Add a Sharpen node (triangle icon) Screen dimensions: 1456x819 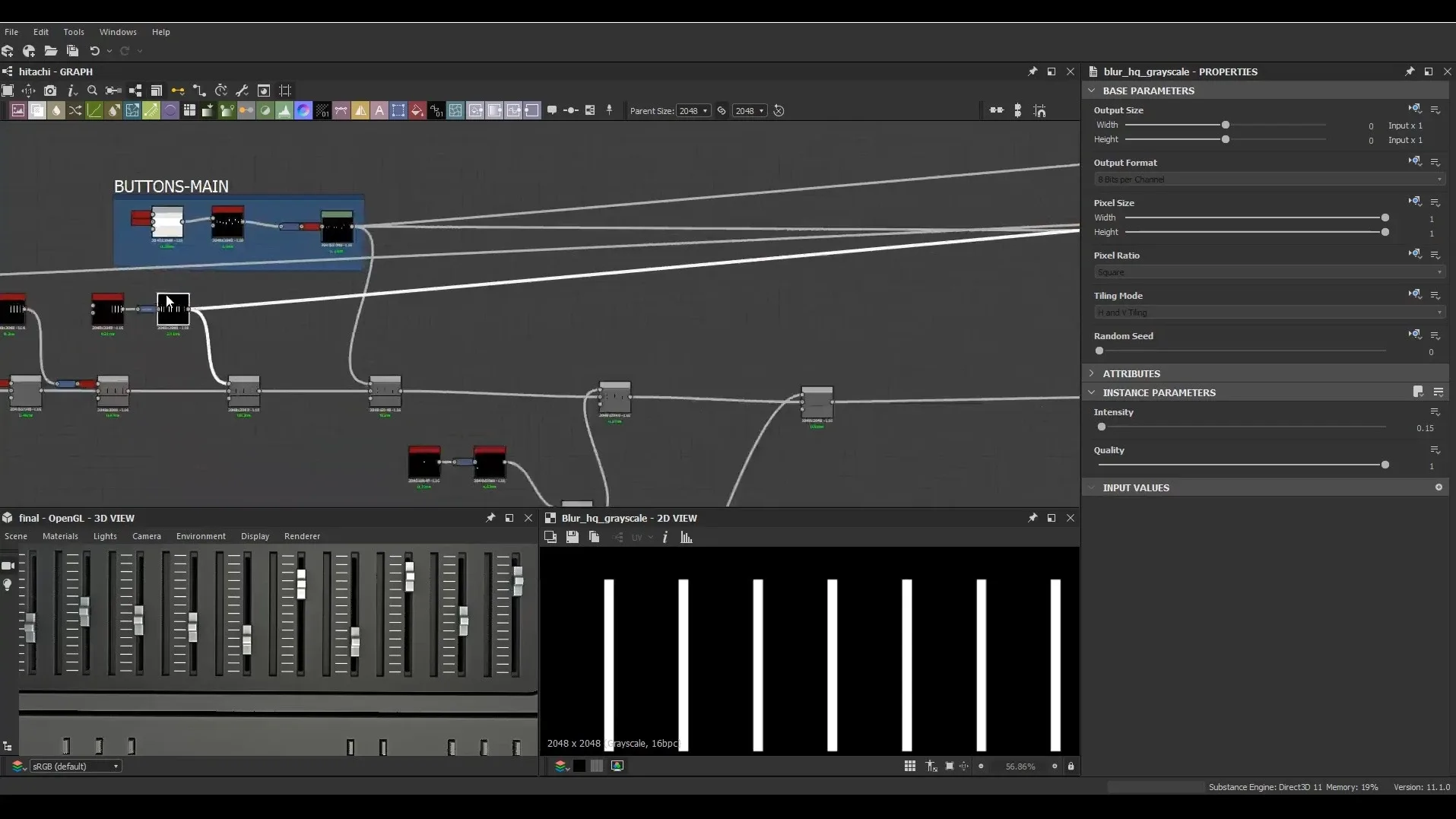click(360, 111)
